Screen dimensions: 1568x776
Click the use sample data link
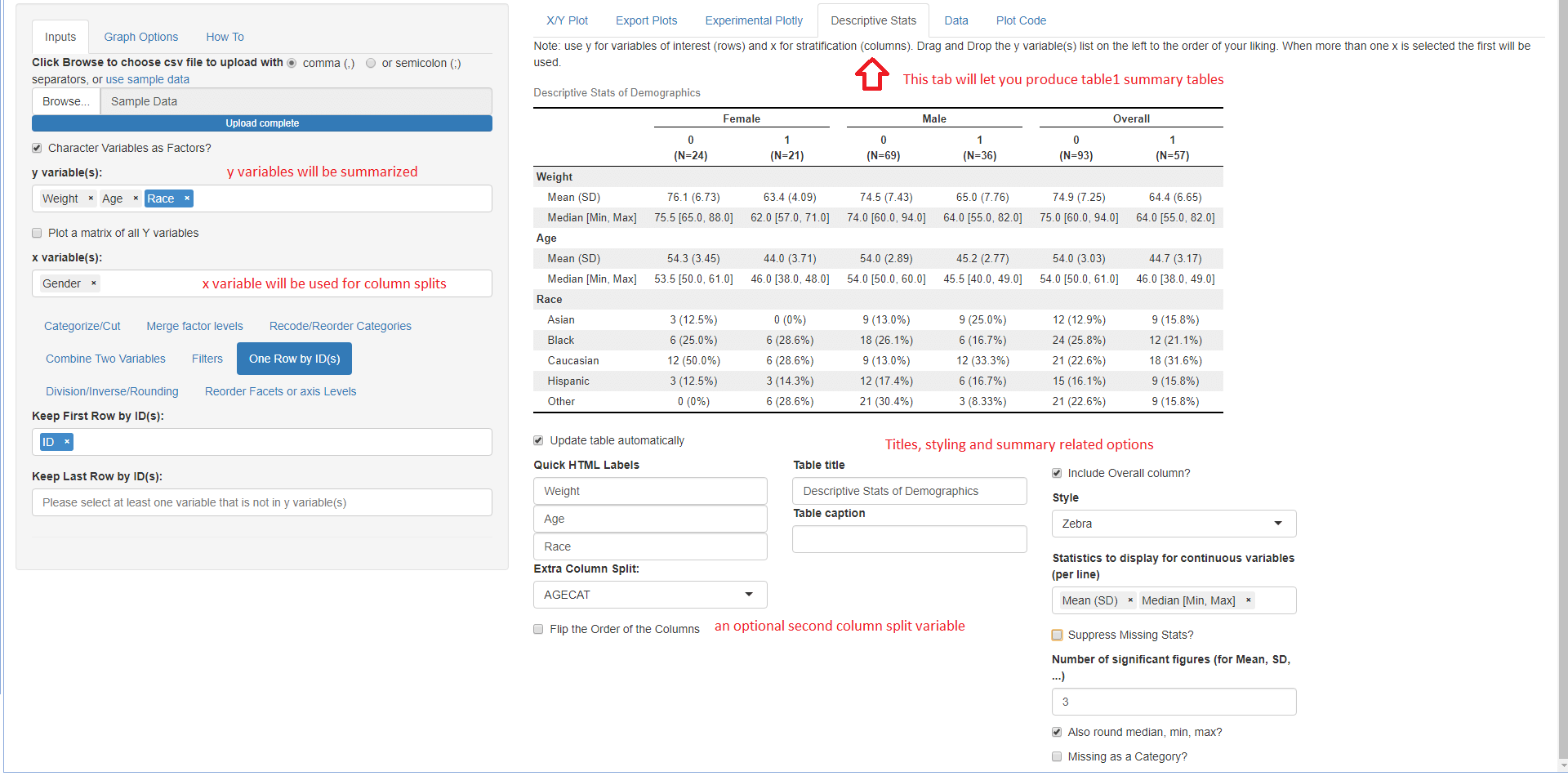pos(147,80)
